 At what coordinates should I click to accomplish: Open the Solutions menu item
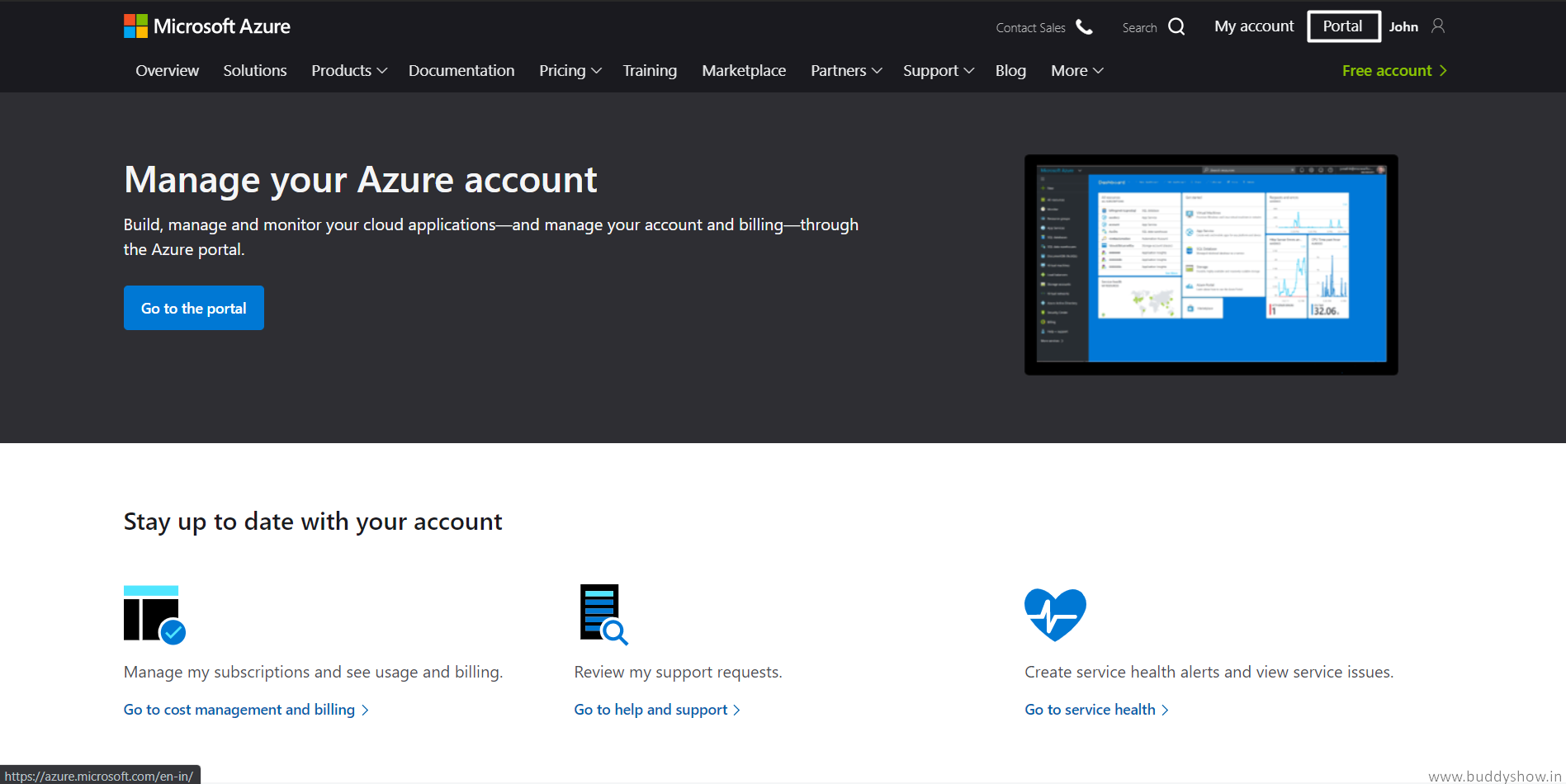[255, 71]
